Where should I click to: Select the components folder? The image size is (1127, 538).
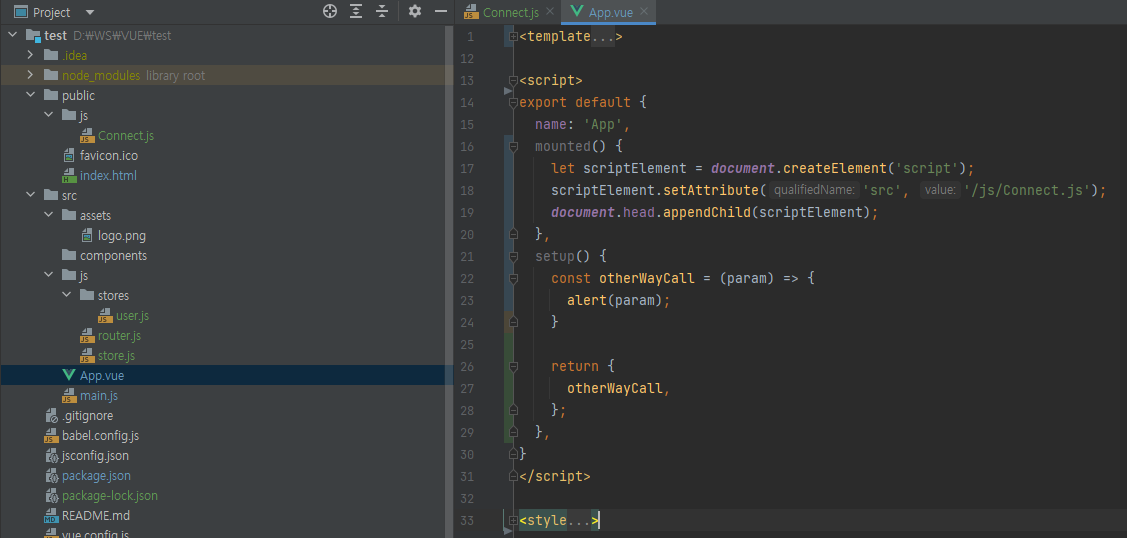113,256
